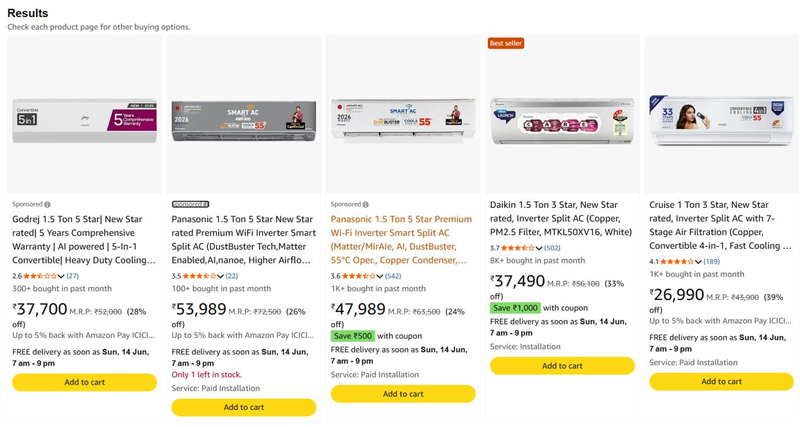
Task: Click the Sponsored info icon on the ₹47,989 Panasonic listing
Action: point(365,205)
